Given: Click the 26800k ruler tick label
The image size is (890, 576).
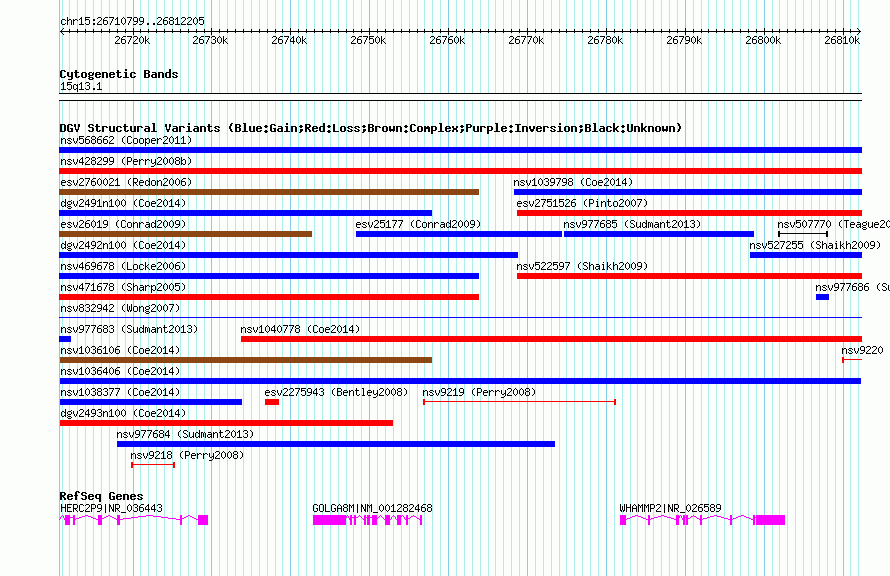Looking at the screenshot, I should click(763, 40).
